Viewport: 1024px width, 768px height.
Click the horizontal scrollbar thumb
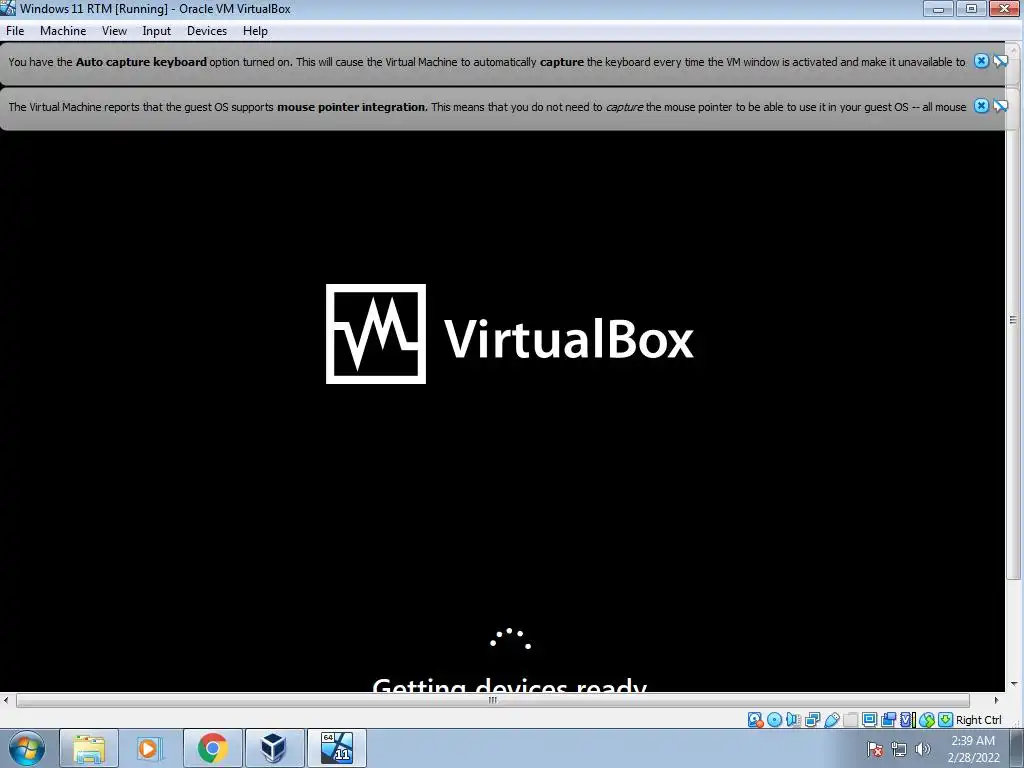(492, 700)
